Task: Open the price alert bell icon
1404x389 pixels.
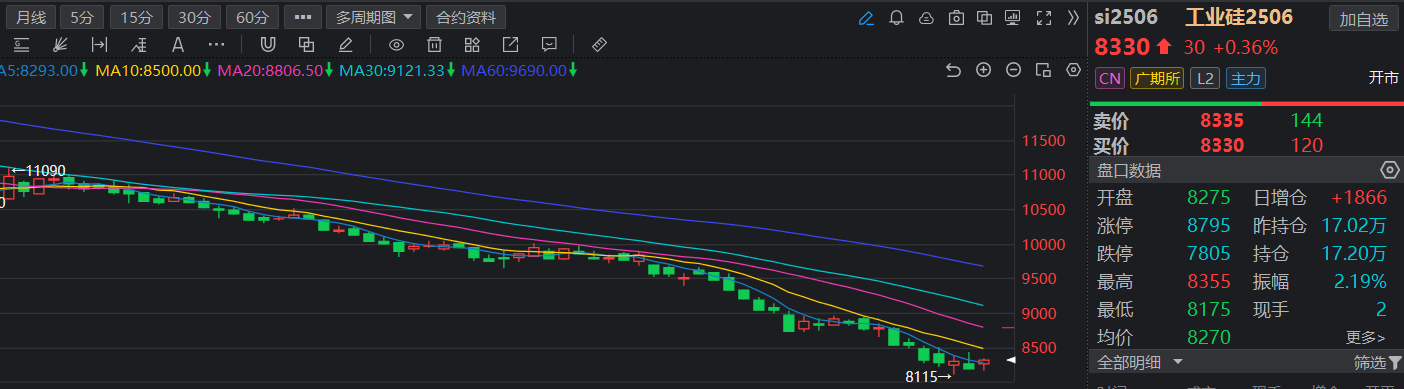Action: tap(896, 17)
